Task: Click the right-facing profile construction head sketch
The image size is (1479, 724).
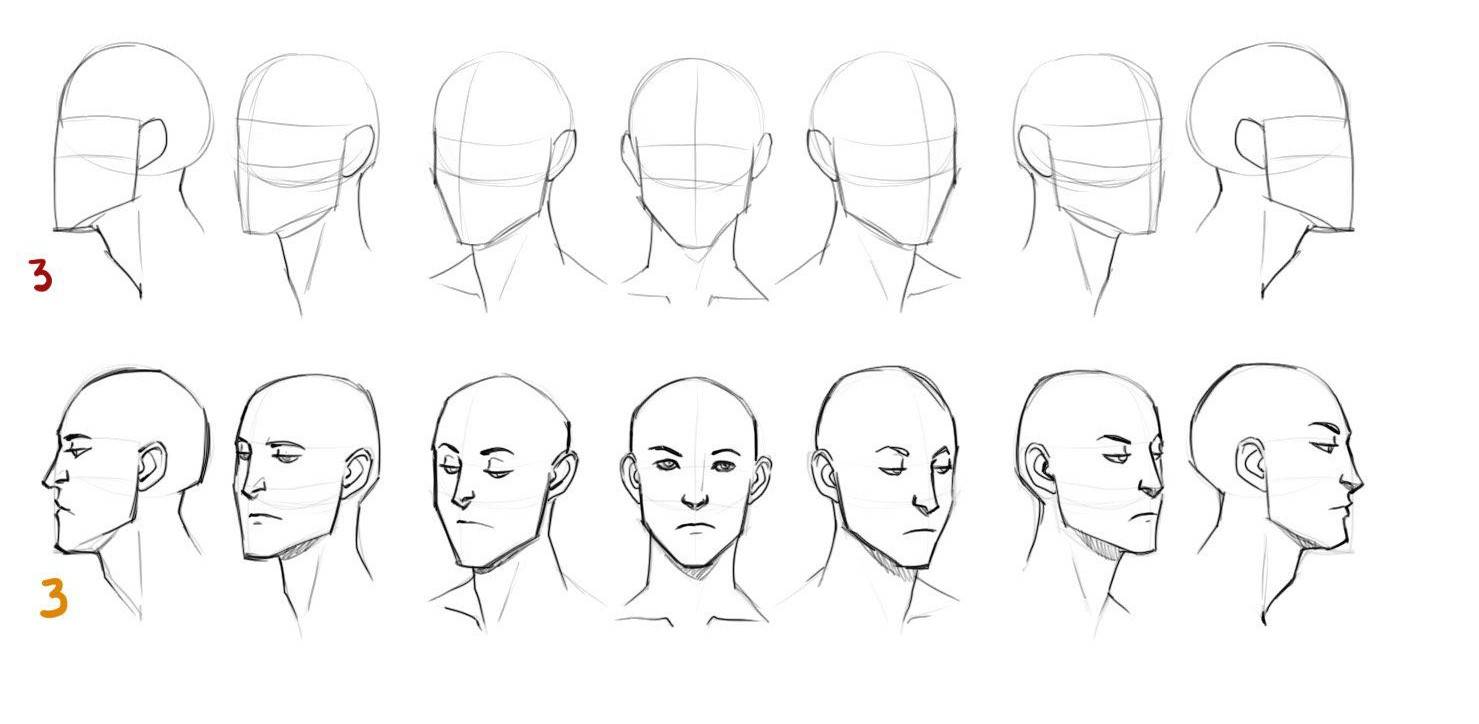Action: (x=1273, y=170)
